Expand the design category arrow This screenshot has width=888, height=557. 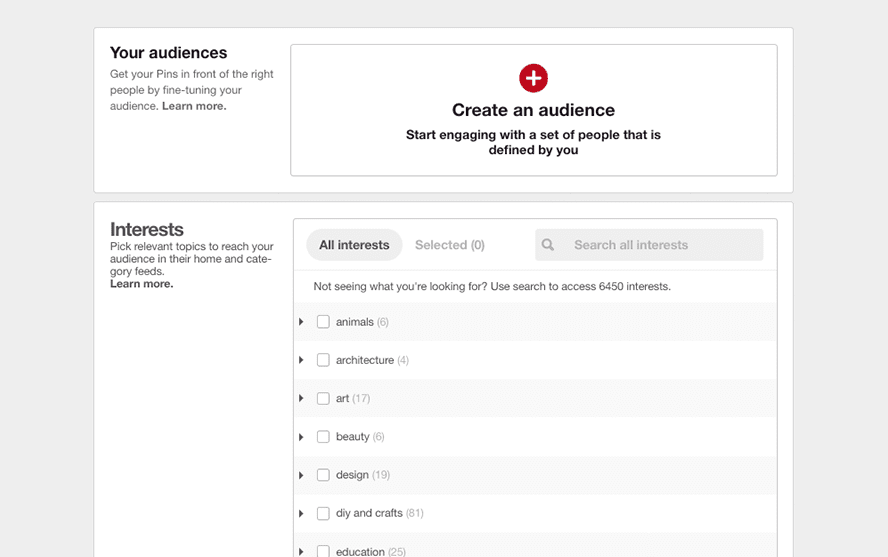click(301, 475)
